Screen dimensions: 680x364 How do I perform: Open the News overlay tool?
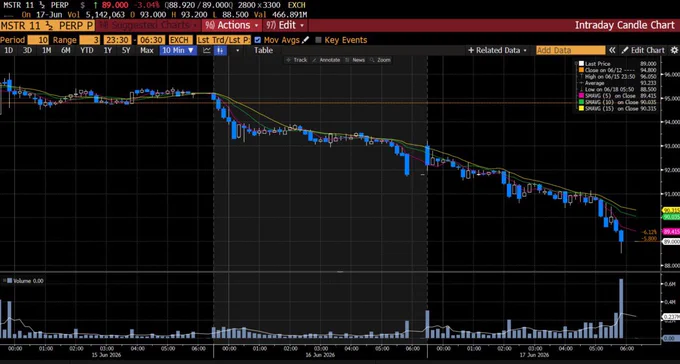pyautogui.click(x=355, y=60)
